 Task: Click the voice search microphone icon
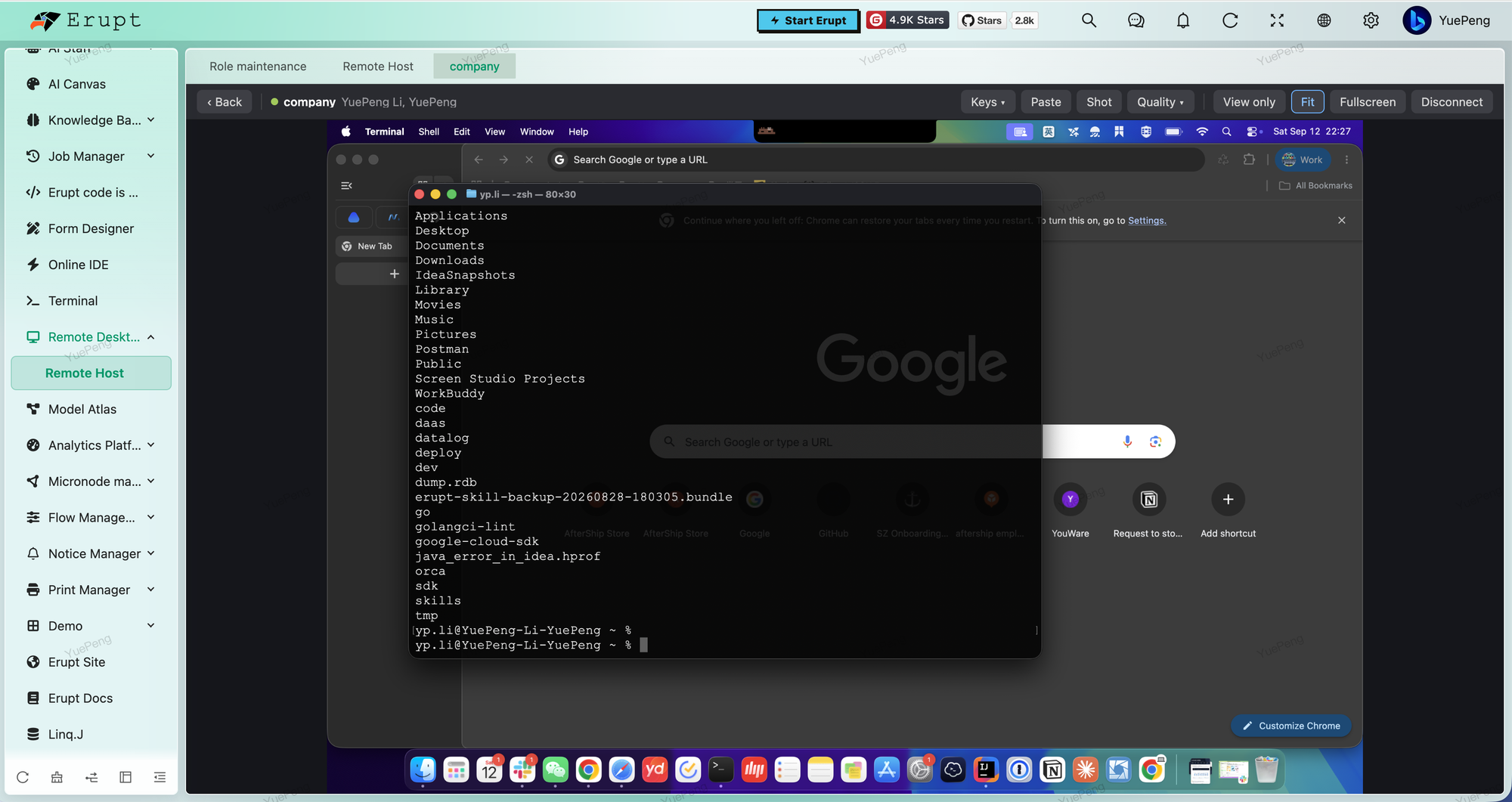(1127, 441)
